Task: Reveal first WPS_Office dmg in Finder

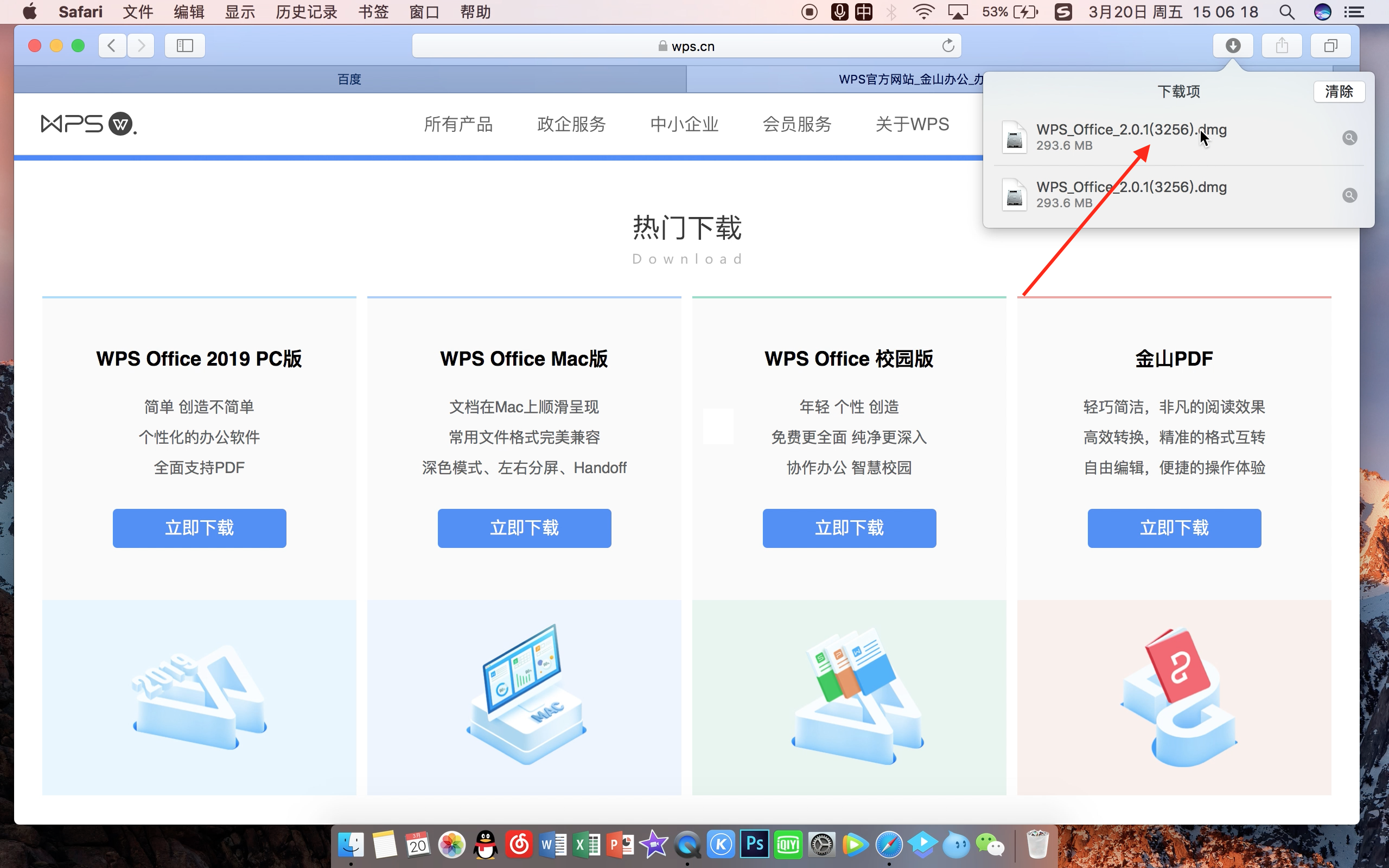Action: (x=1350, y=138)
